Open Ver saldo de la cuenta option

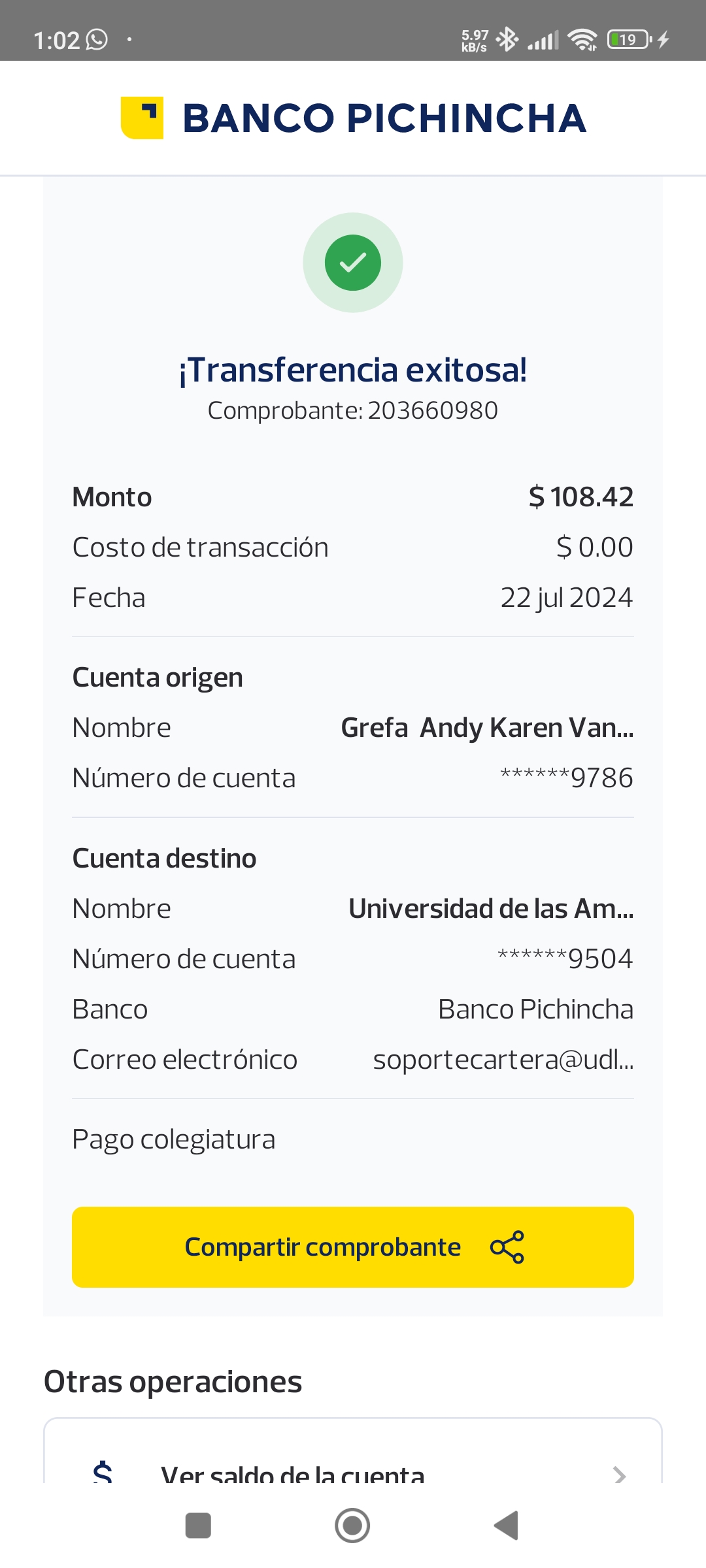coord(293,1475)
